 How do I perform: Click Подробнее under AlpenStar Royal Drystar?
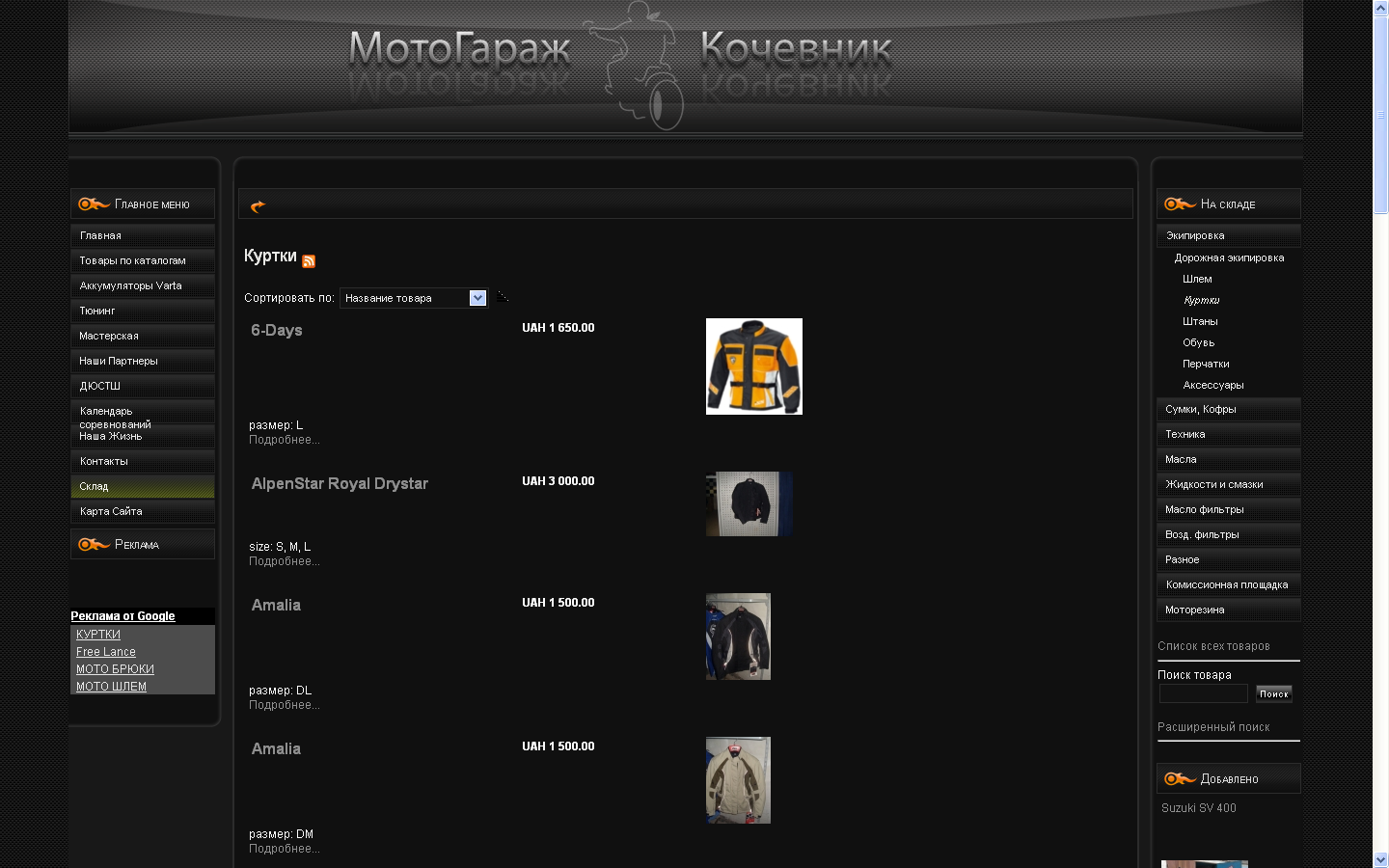(285, 561)
